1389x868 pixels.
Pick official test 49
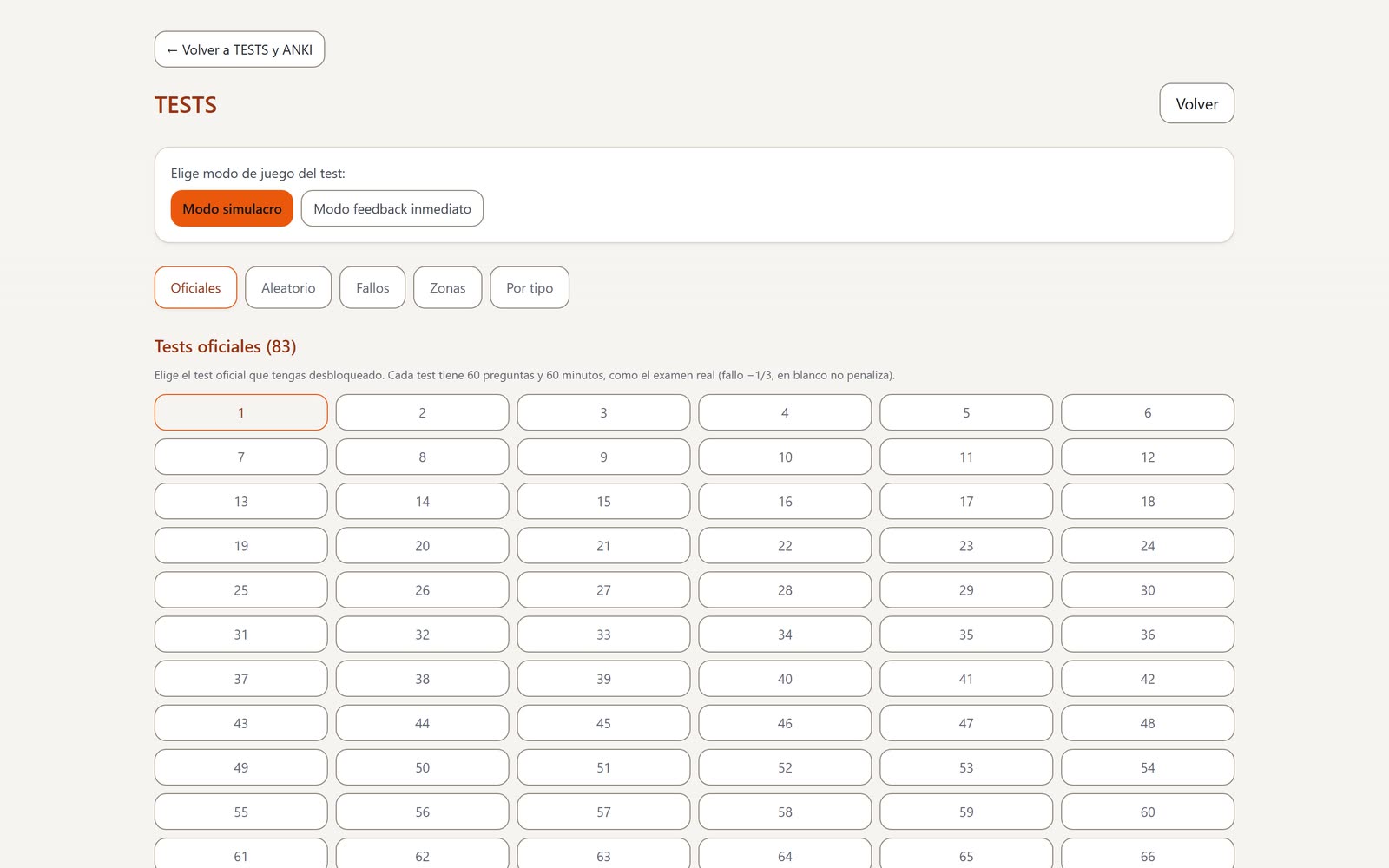click(241, 766)
